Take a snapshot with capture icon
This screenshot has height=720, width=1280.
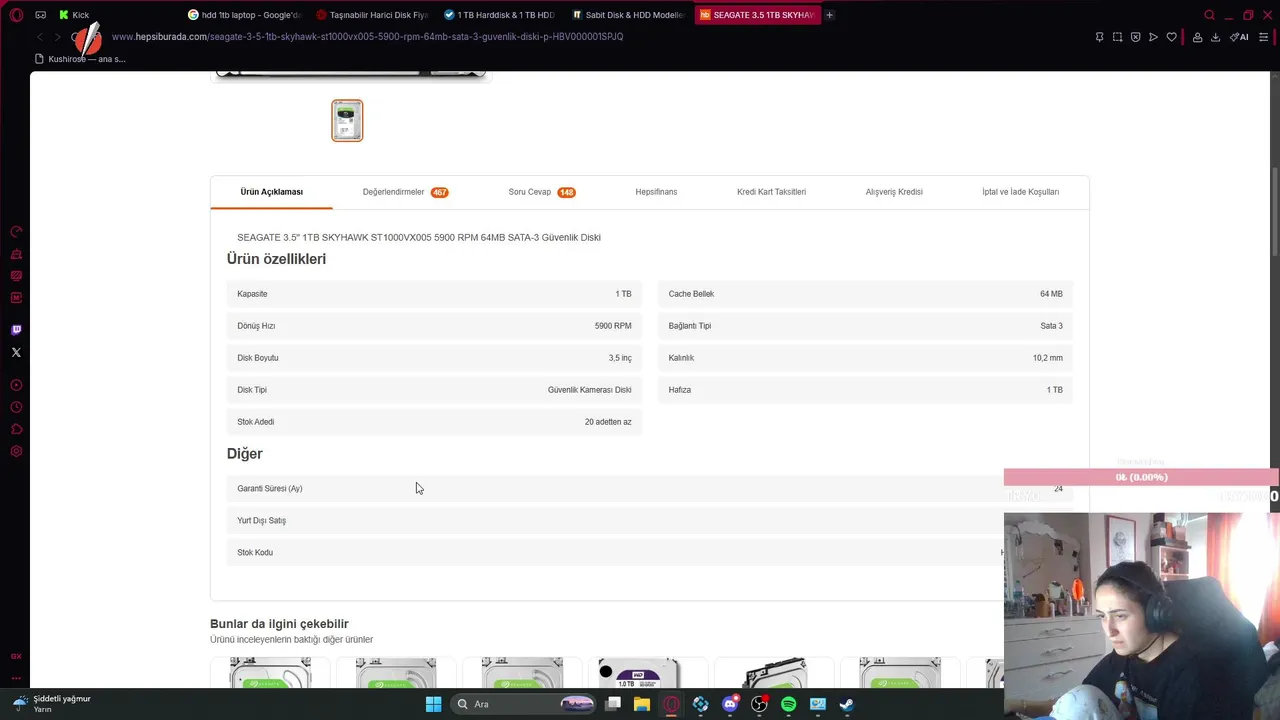pyautogui.click(x=1117, y=37)
